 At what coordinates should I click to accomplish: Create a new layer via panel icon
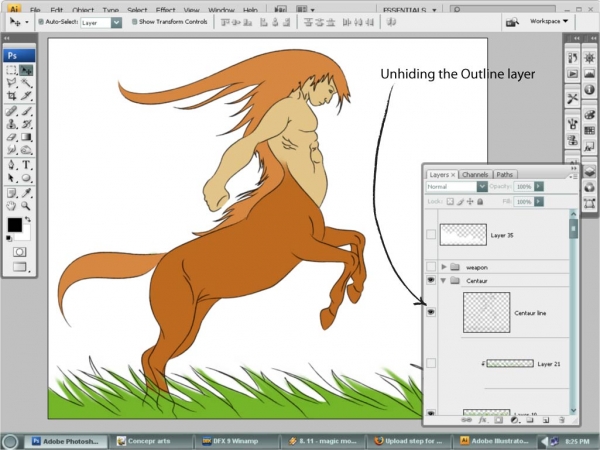click(546, 420)
